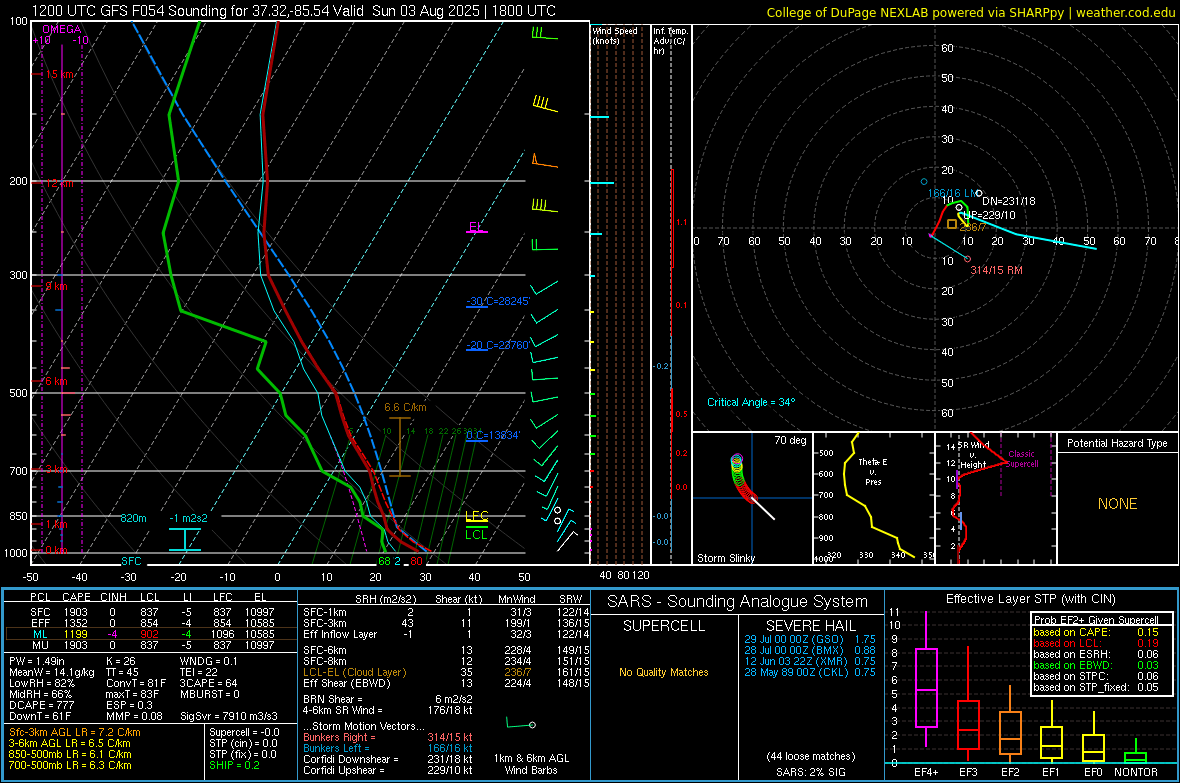Click the blue 'Bunkers Left =' label

click(x=336, y=748)
